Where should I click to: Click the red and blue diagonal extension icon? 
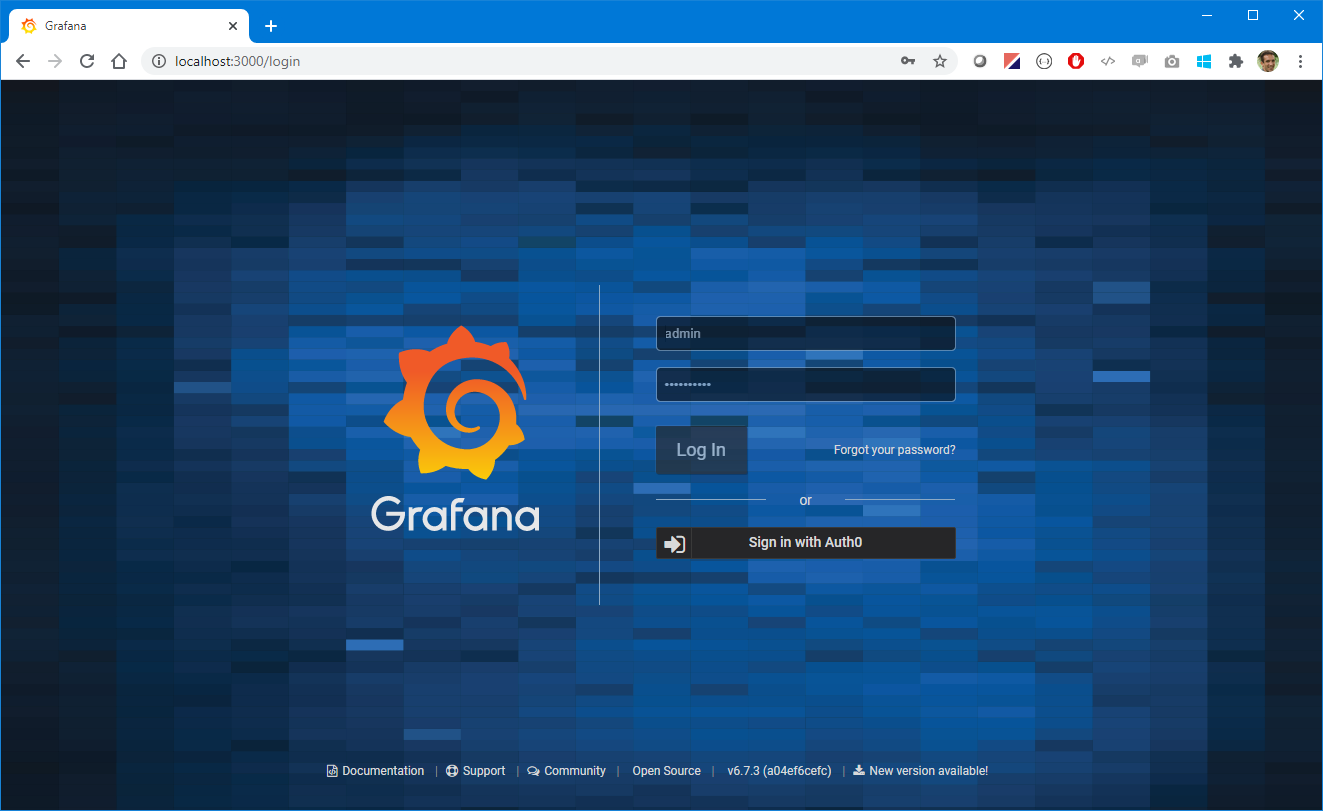click(1012, 61)
